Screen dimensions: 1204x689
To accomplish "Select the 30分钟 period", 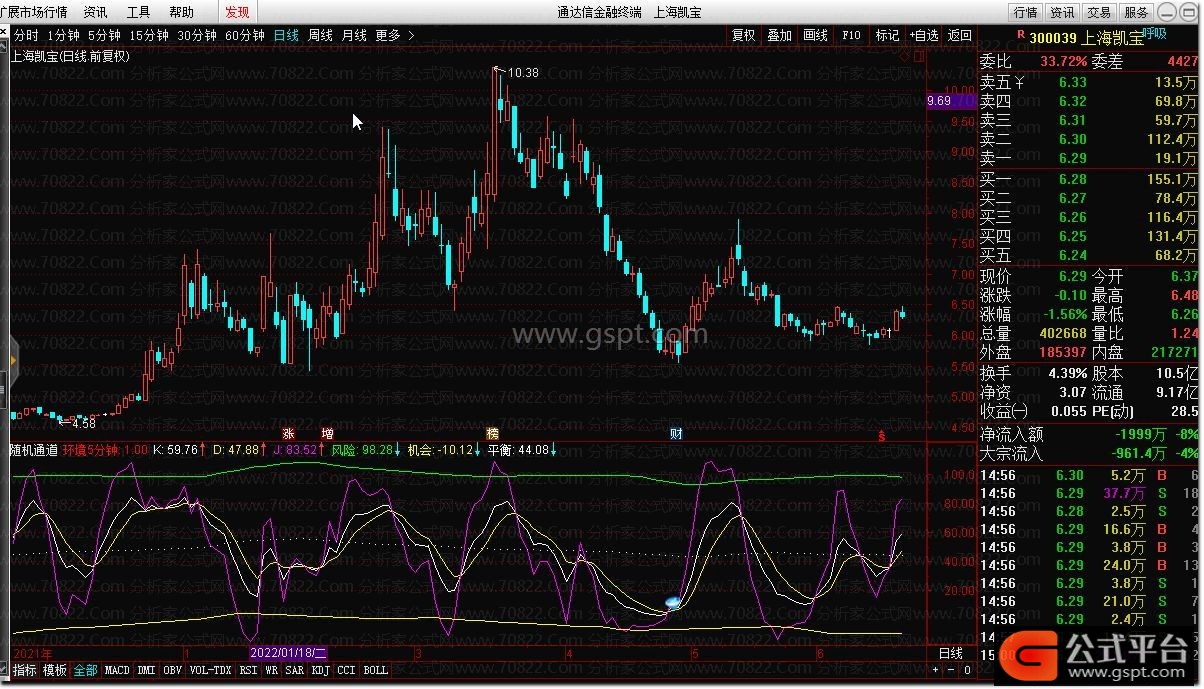I will (197, 35).
